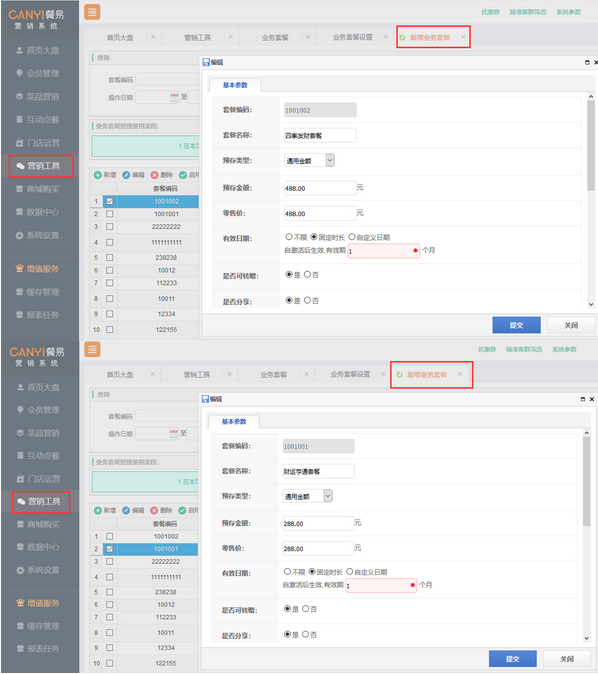Open 会员管理 in the upper sidebar
598x674 pixels.
38,74
